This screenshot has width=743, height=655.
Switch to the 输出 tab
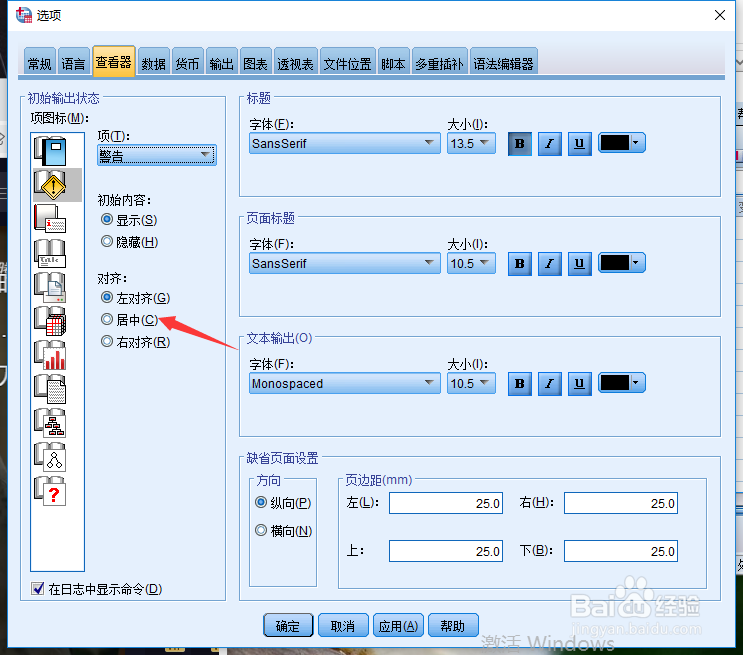(221, 63)
